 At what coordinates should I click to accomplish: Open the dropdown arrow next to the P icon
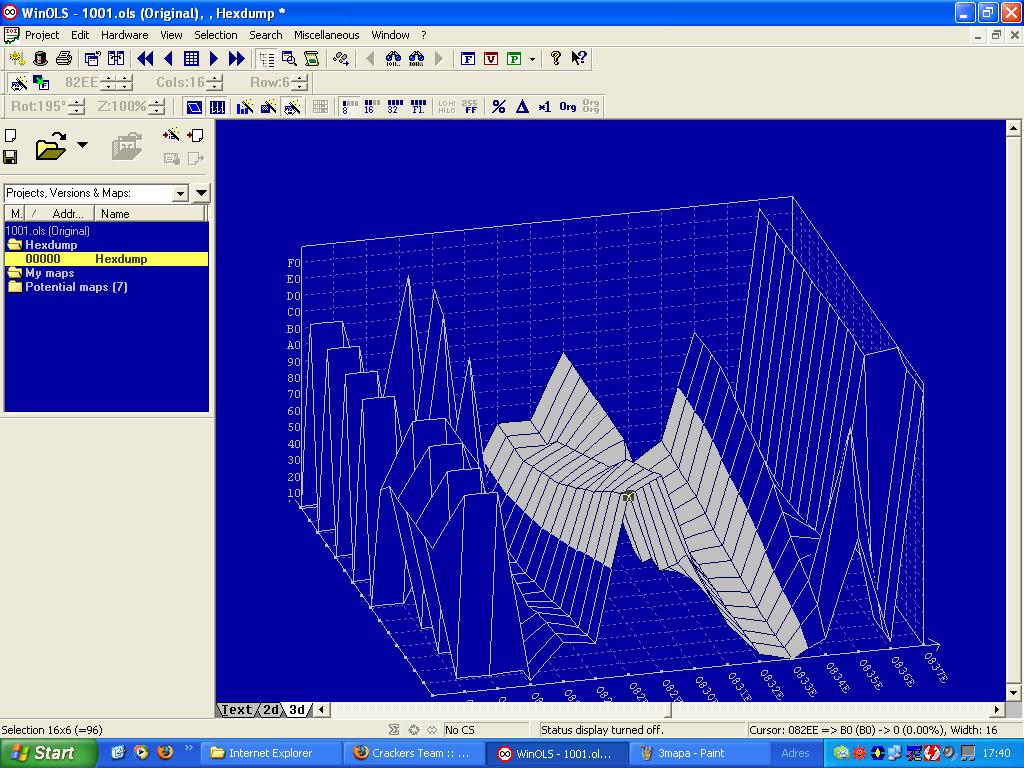click(532, 59)
